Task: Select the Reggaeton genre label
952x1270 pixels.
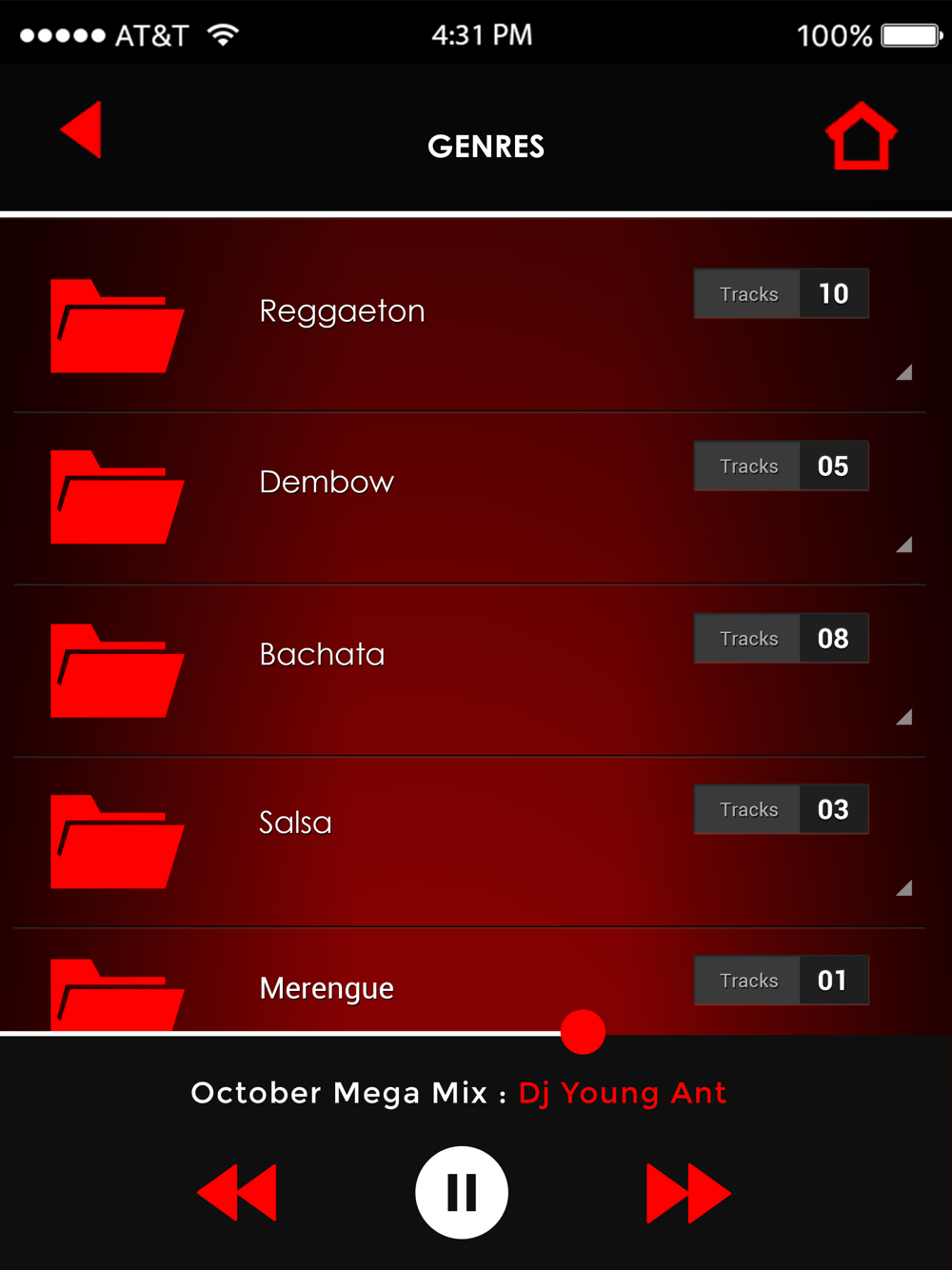Action: click(x=342, y=312)
